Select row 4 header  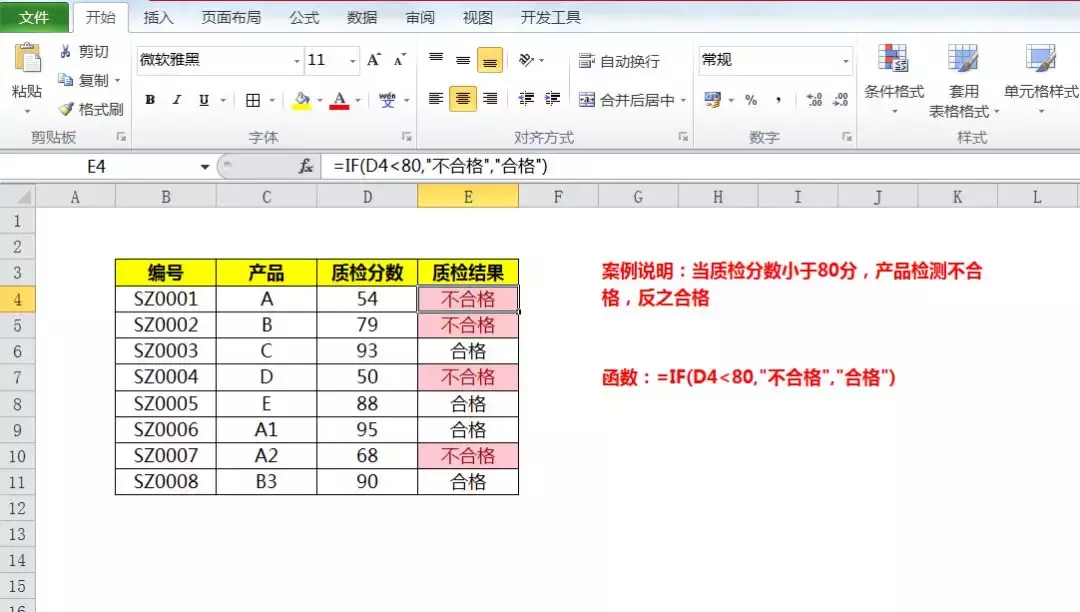pyautogui.click(x=18, y=299)
